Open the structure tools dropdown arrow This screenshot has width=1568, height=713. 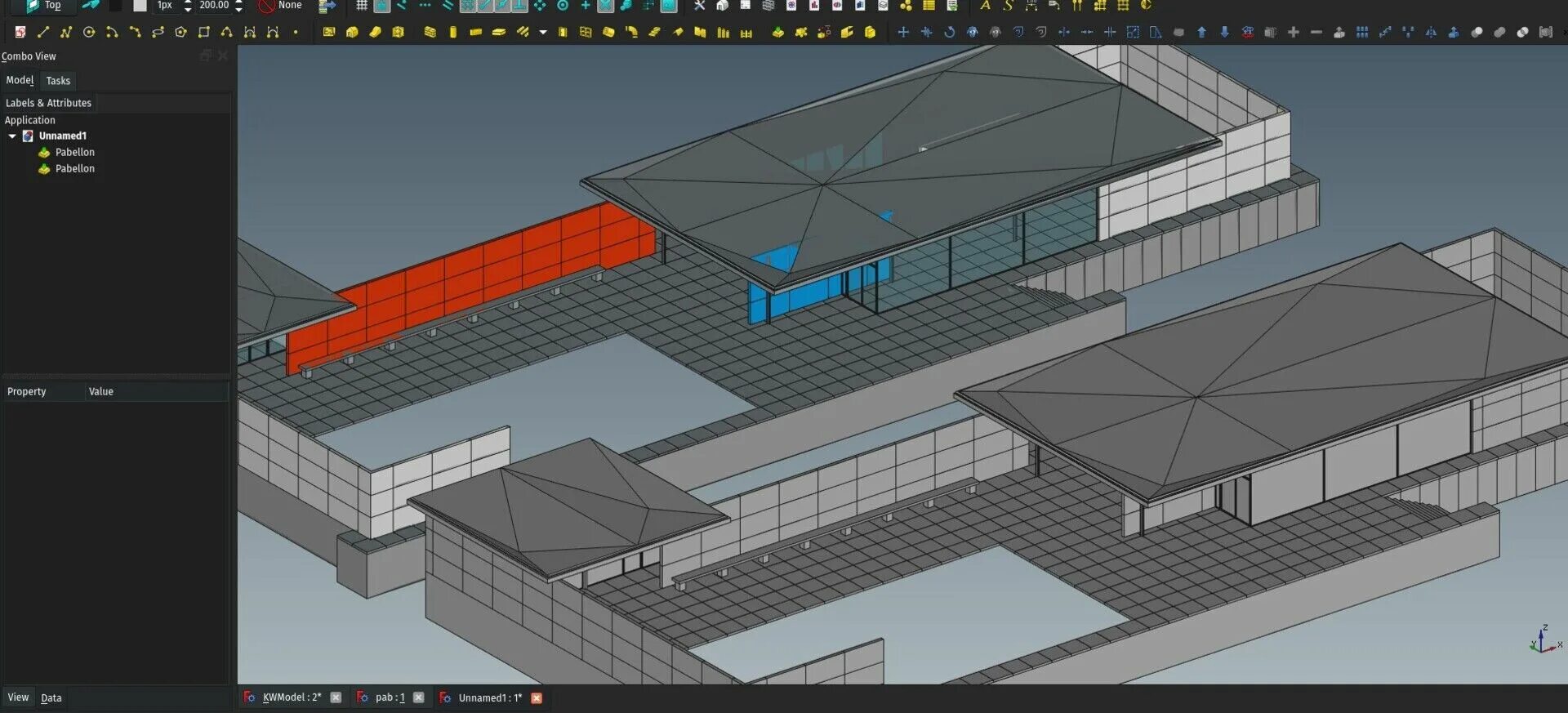(543, 33)
